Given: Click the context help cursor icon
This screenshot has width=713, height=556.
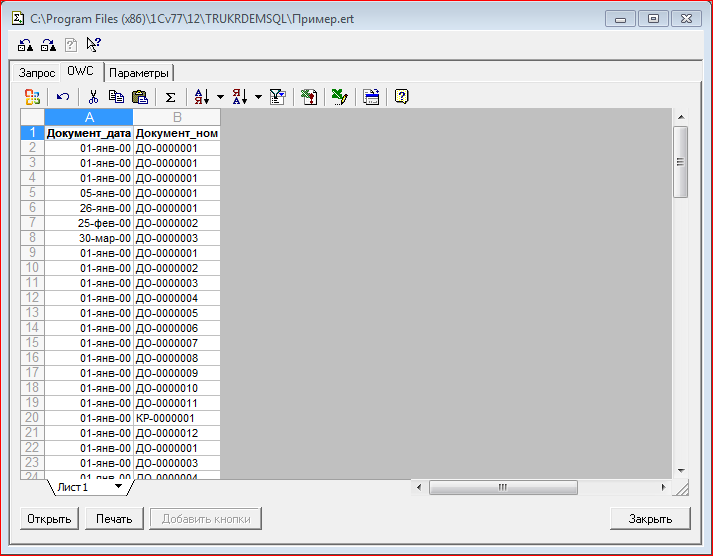Looking at the screenshot, I should 93,44.
